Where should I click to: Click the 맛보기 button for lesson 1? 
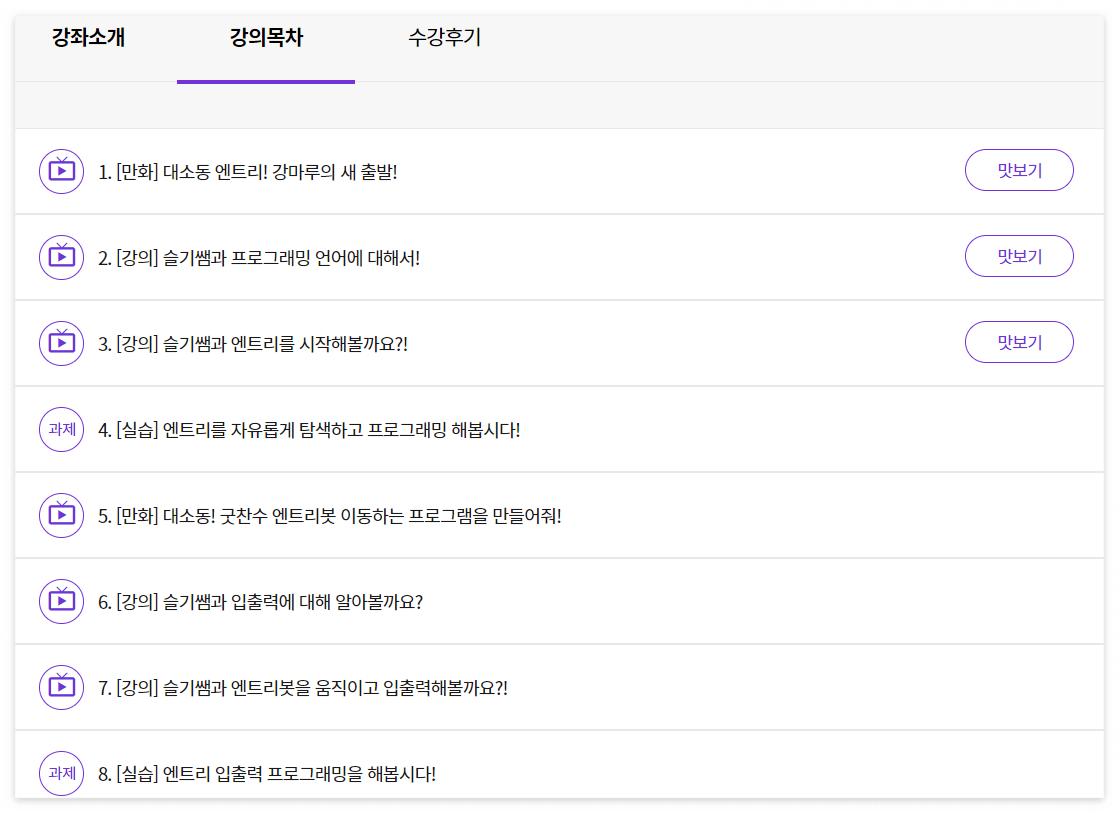click(1018, 170)
